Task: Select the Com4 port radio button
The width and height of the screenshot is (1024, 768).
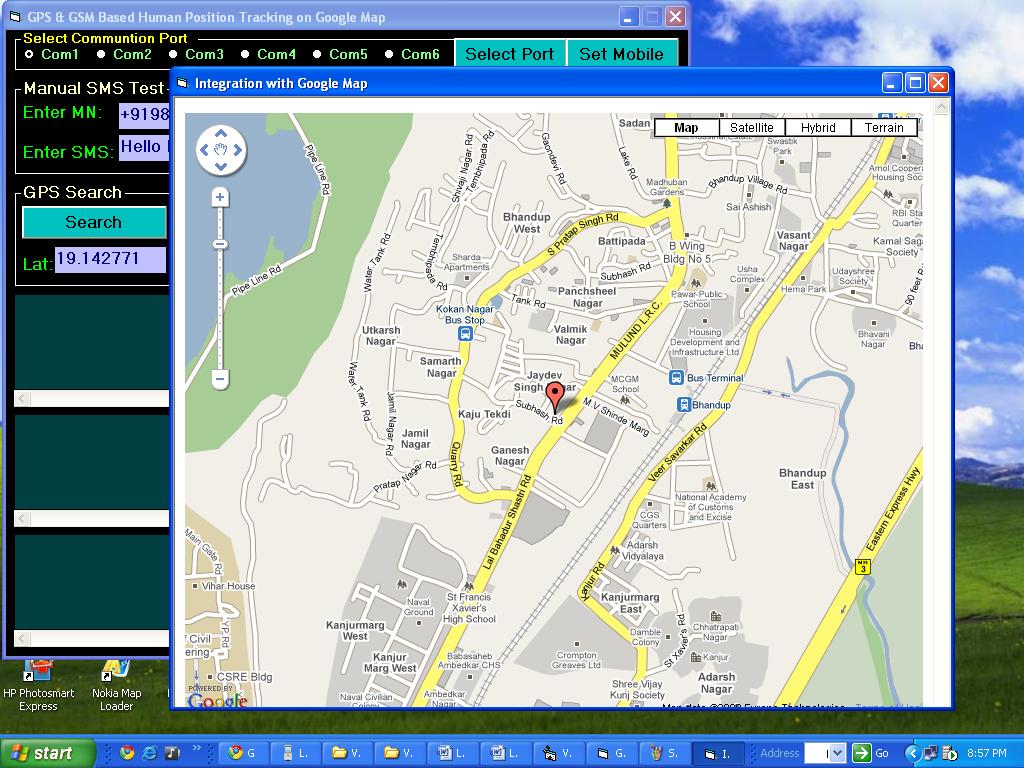Action: coord(245,54)
